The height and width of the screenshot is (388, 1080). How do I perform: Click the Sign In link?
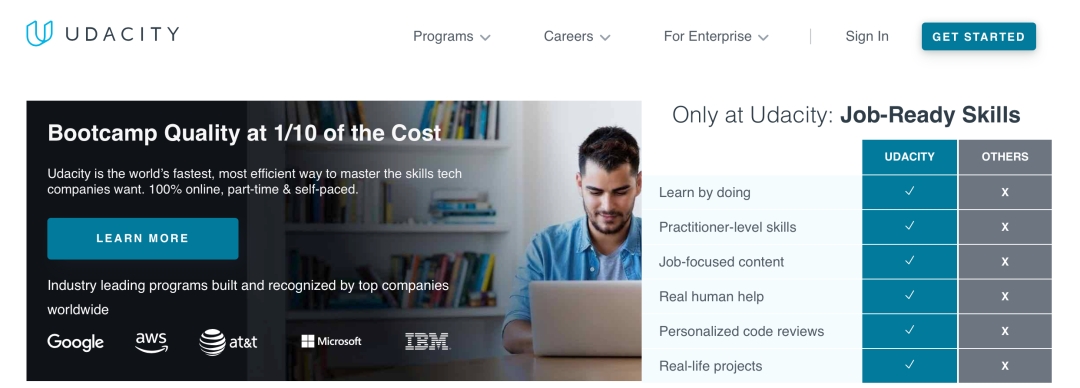click(x=867, y=37)
